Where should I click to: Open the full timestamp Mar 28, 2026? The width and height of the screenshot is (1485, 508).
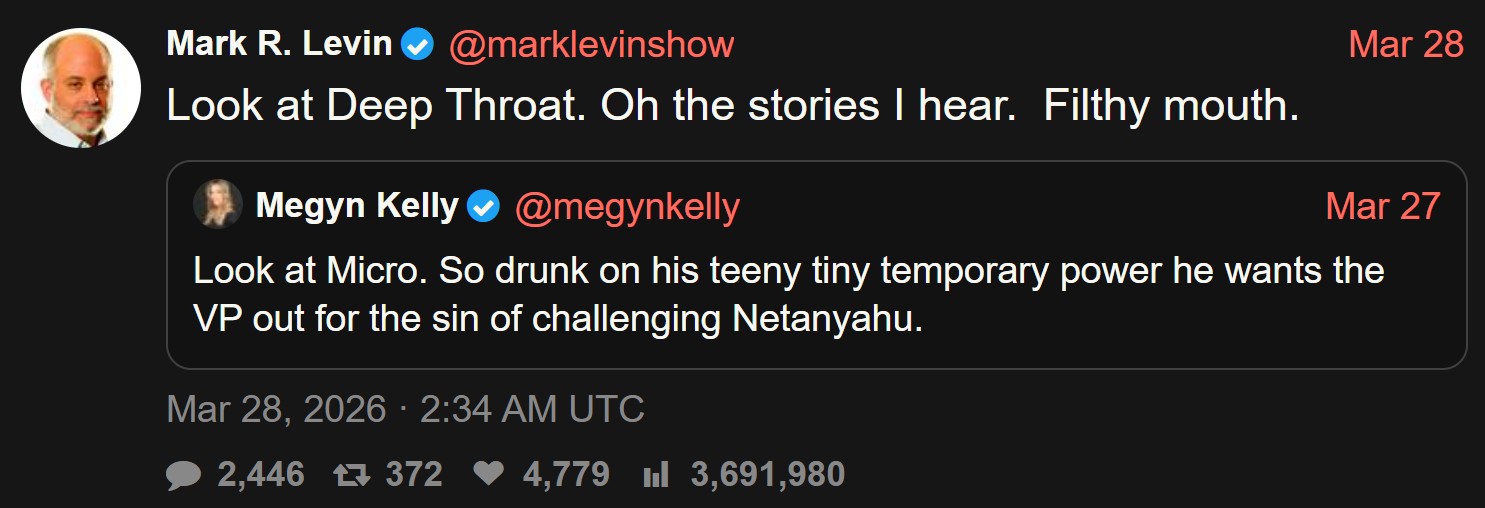(x=405, y=410)
